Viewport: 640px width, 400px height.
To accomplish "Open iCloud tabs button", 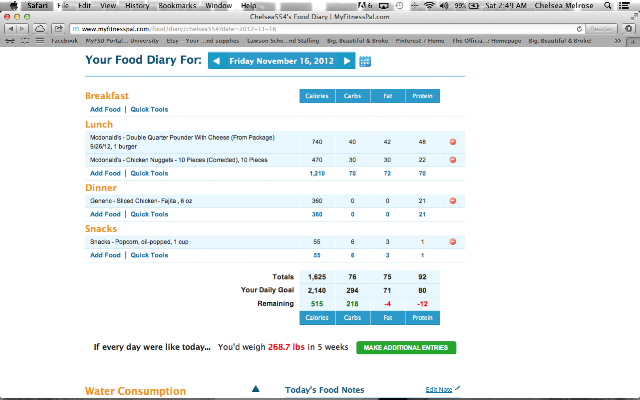I will [x=40, y=29].
